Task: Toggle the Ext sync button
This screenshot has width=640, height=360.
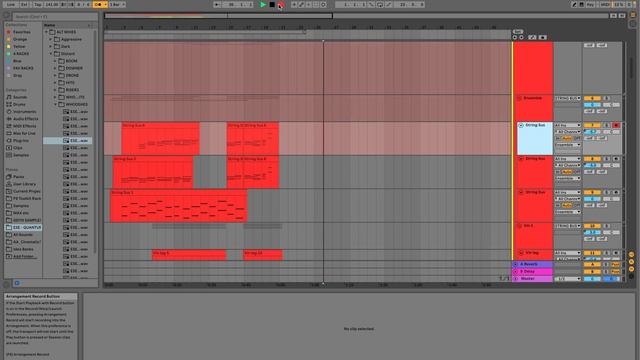Action: pyautogui.click(x=24, y=4)
